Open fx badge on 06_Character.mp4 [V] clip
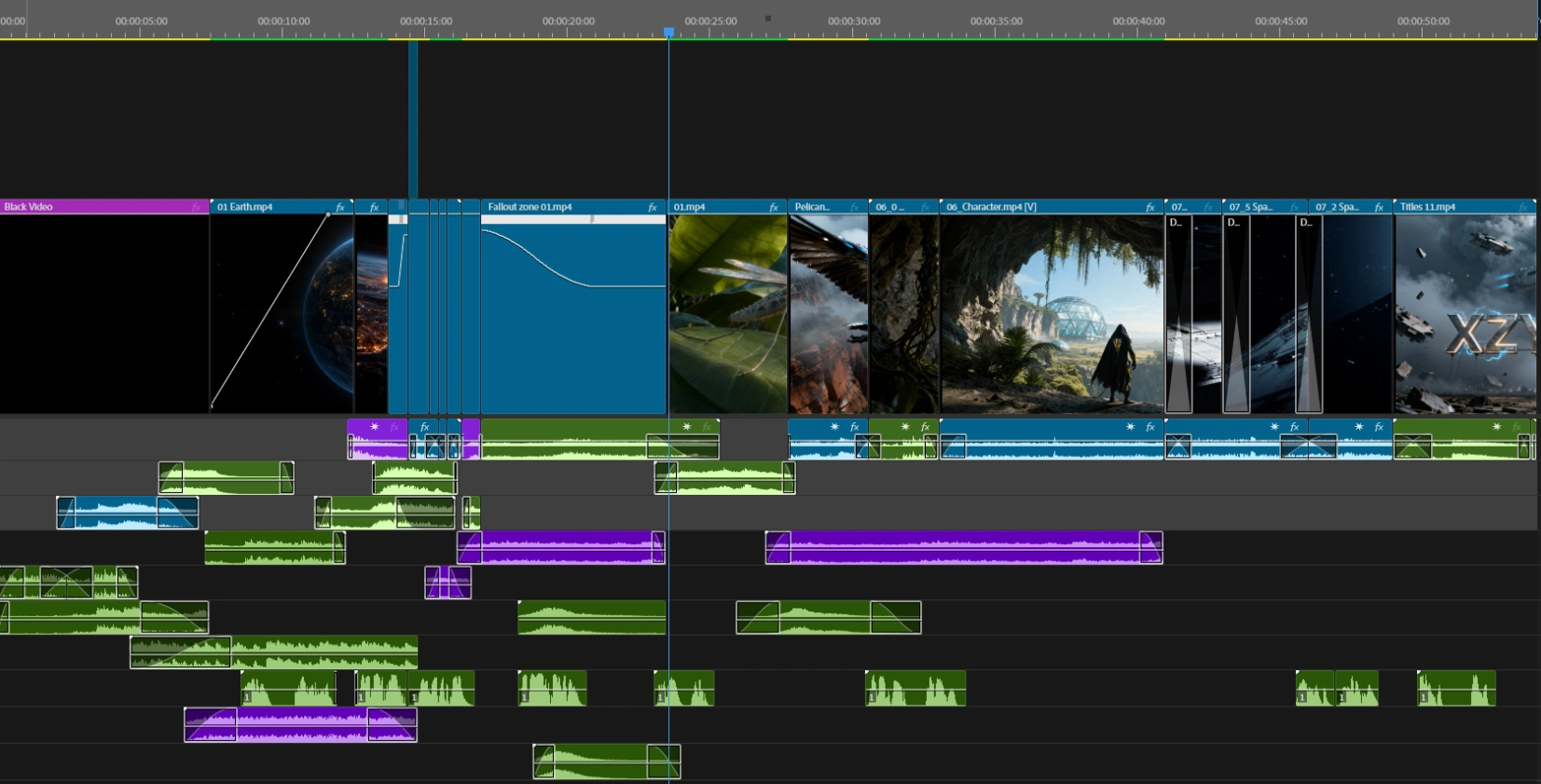Image resolution: width=1541 pixels, height=784 pixels. [1150, 207]
